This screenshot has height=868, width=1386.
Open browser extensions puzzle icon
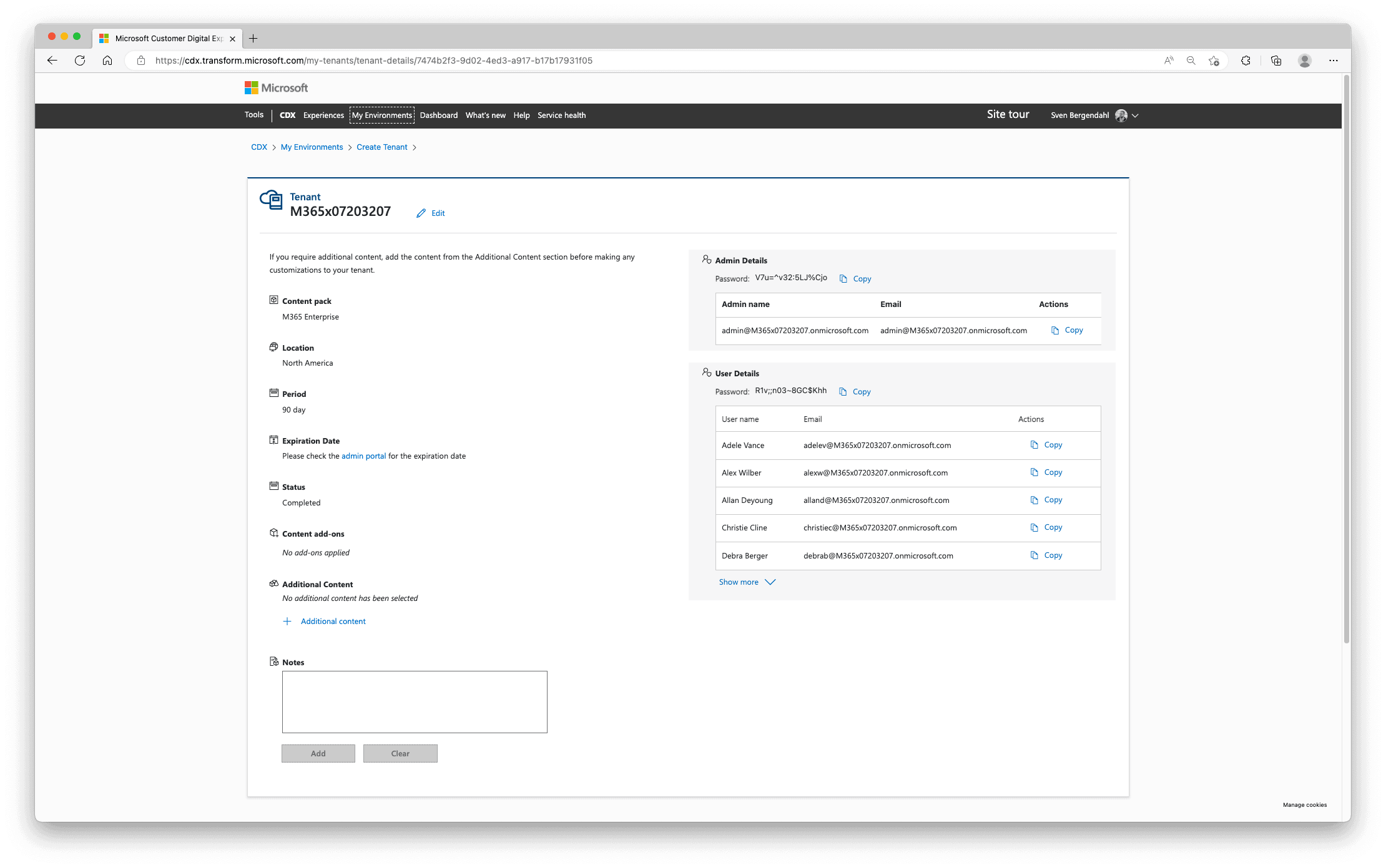pyautogui.click(x=1245, y=61)
